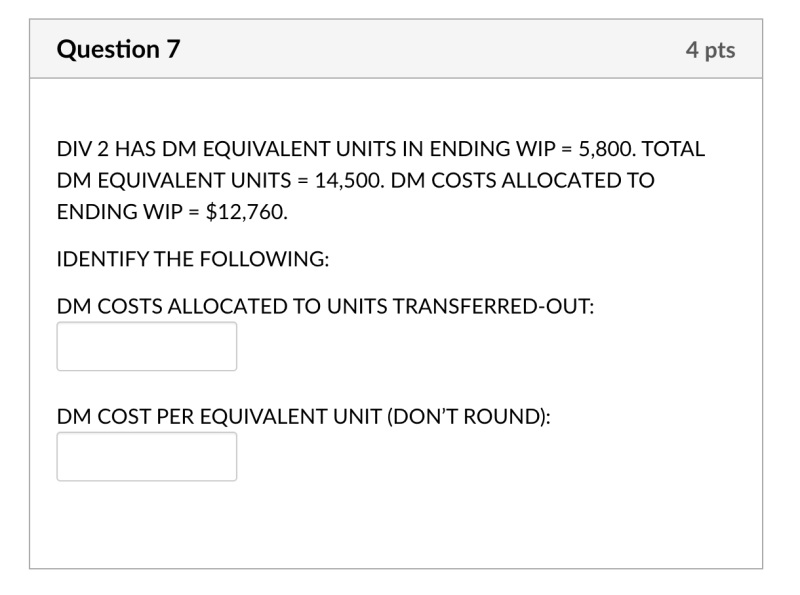Click the DM COST PER EQUIVALENT UNIT input box
This screenshot has width=800, height=595.
click(146, 455)
